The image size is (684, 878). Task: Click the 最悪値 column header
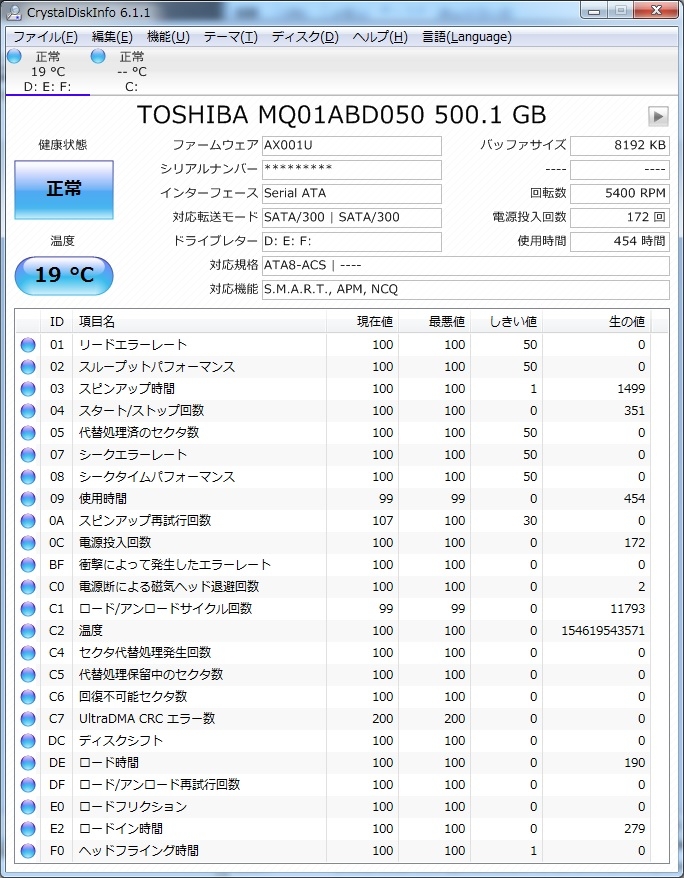tap(434, 322)
